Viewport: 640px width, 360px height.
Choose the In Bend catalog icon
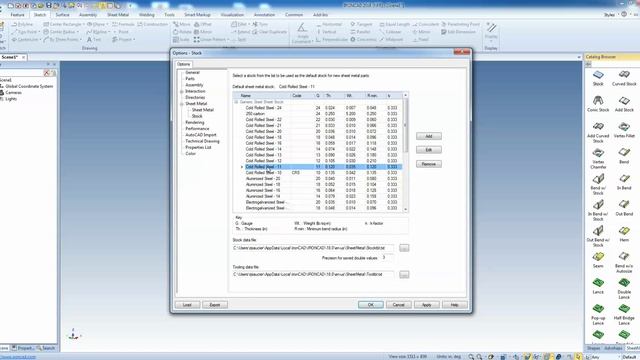tap(624, 179)
